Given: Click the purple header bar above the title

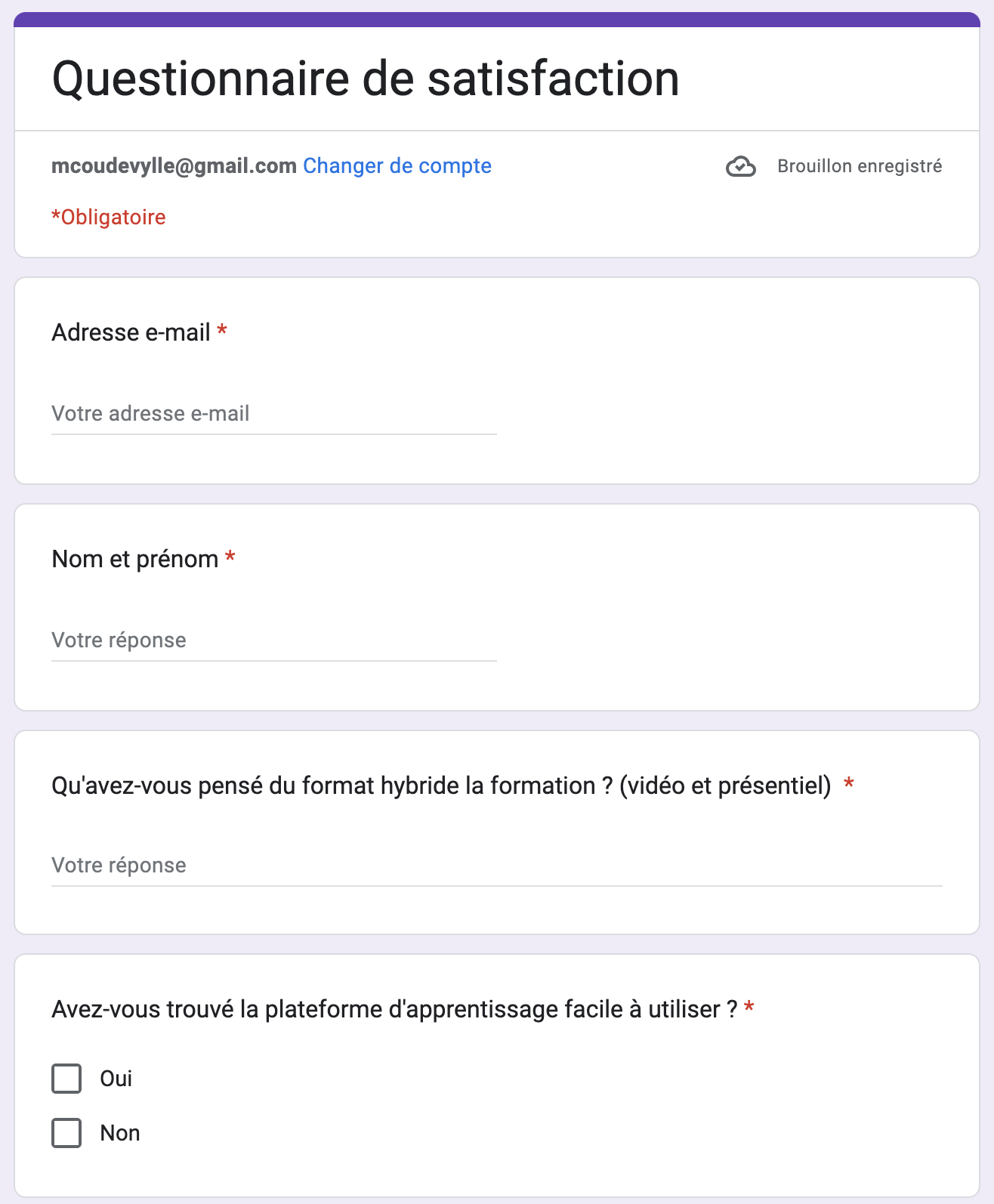Looking at the screenshot, I should (496, 20).
